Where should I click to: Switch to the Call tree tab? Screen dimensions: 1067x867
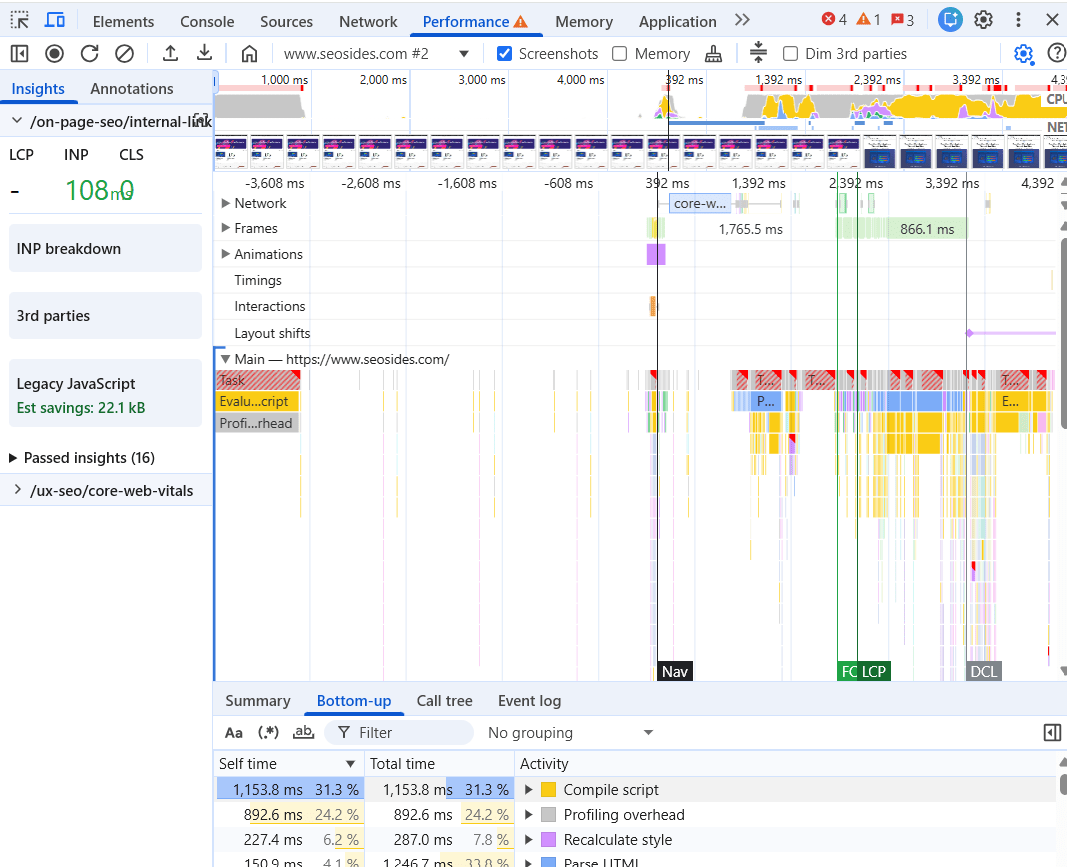(x=444, y=701)
